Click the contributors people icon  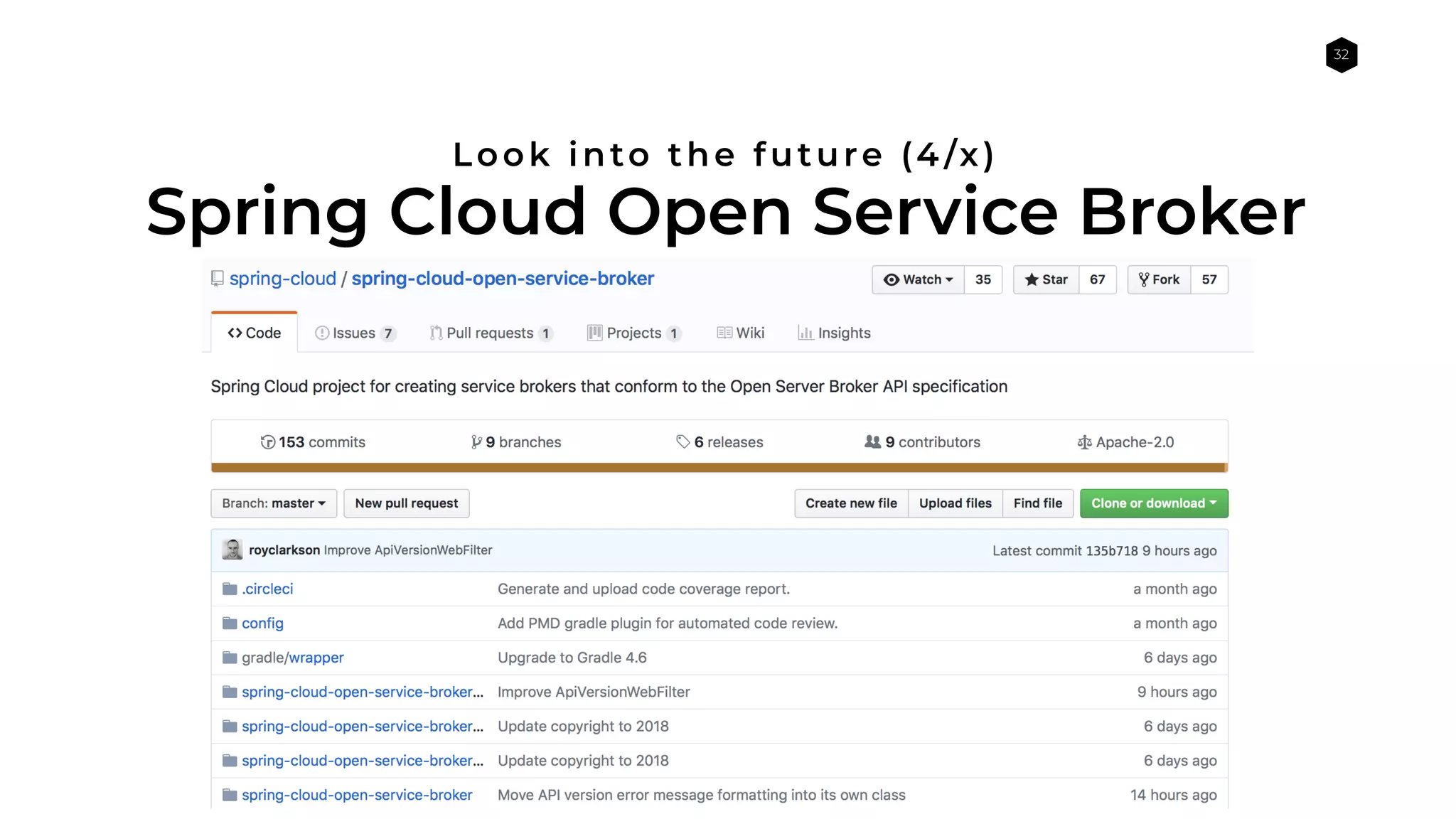(x=872, y=441)
